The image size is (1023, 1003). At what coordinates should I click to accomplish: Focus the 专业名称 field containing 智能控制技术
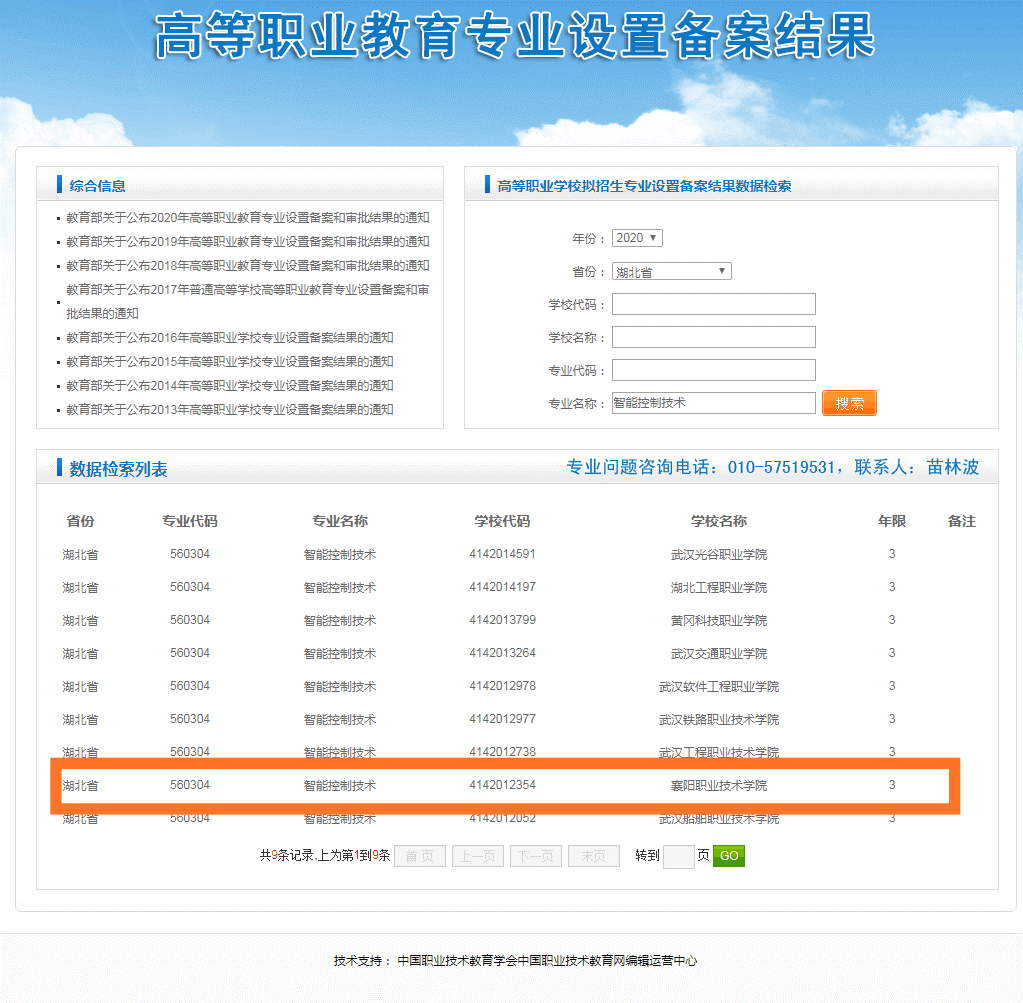713,403
